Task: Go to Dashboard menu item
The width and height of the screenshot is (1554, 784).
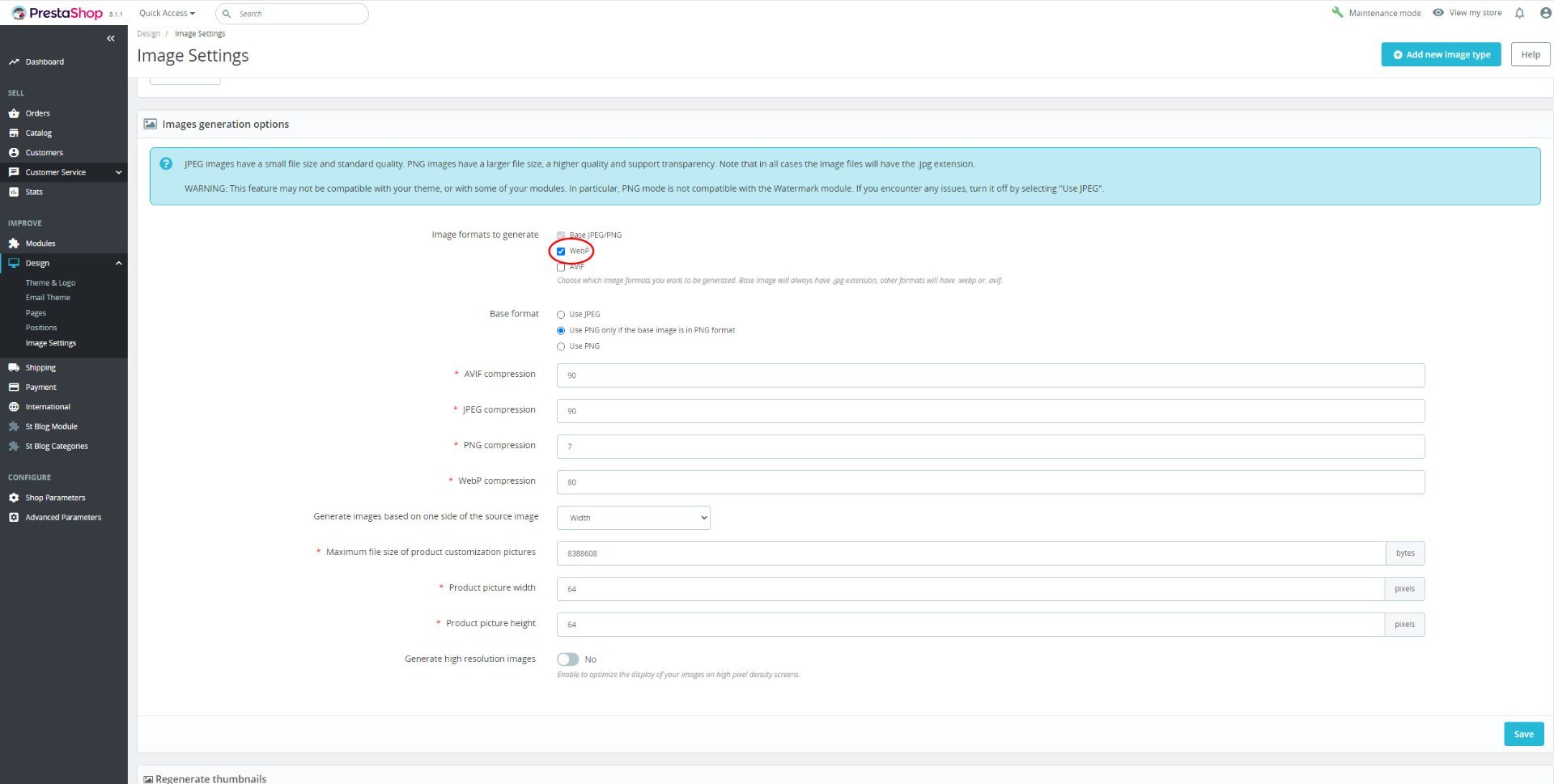Action: coord(45,61)
